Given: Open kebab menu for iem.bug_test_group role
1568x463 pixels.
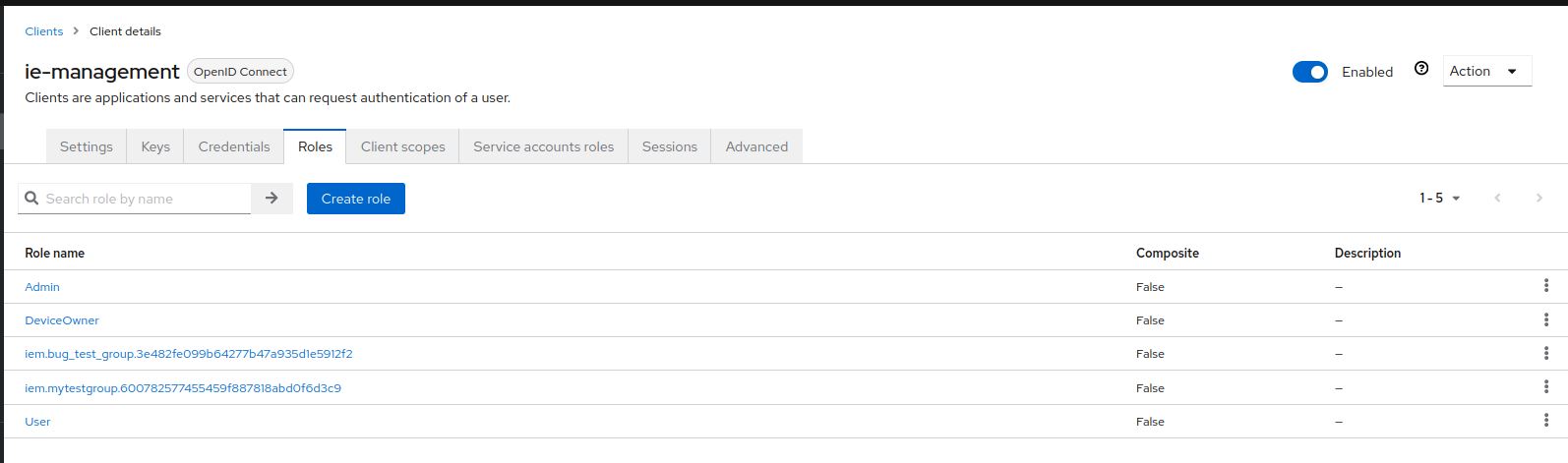Looking at the screenshot, I should click(1545, 354).
